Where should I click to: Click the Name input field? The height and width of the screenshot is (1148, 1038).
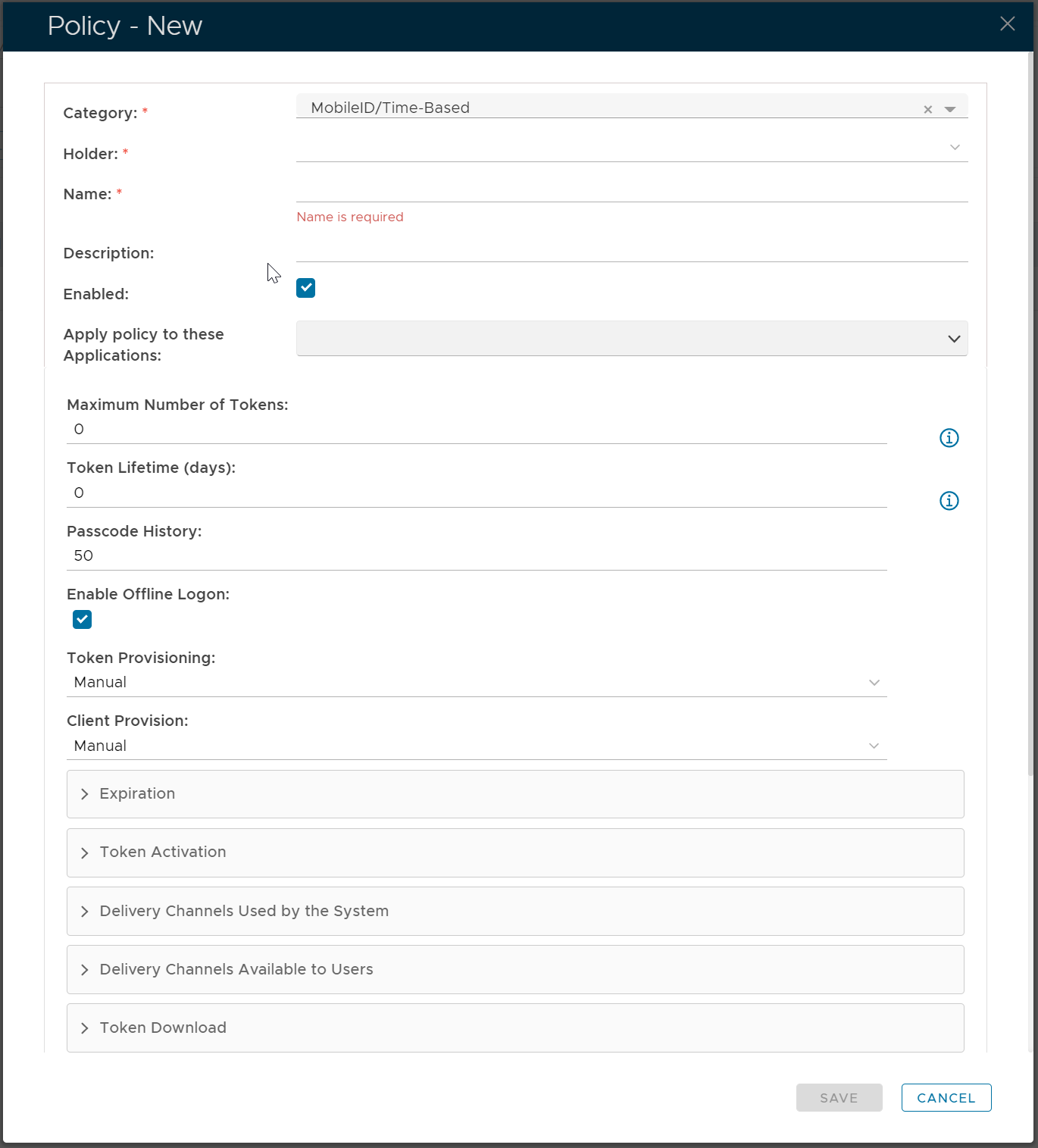point(631,189)
